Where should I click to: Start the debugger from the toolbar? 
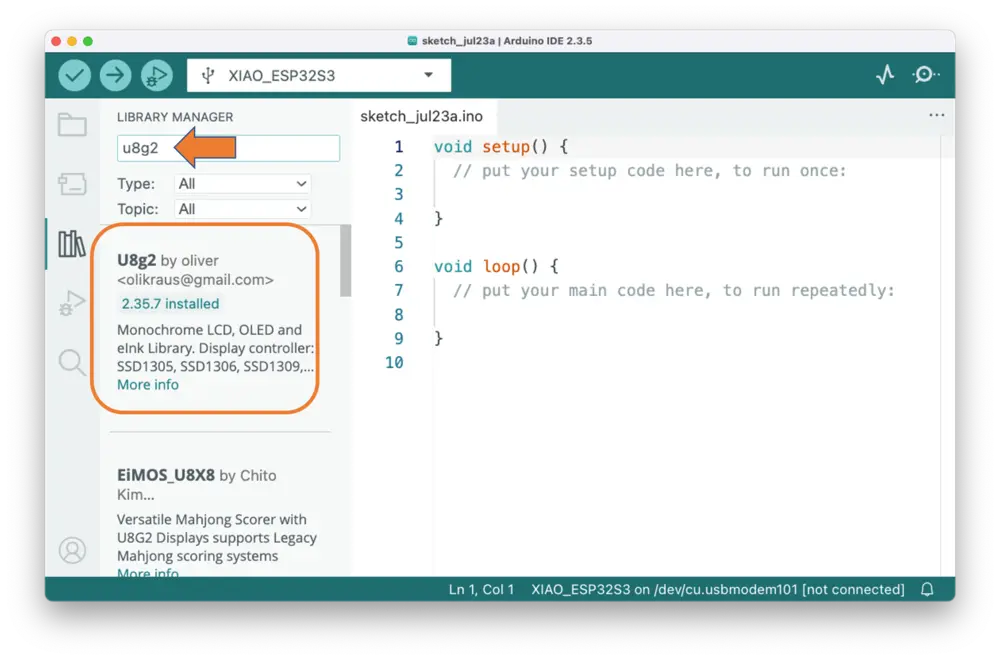156,75
